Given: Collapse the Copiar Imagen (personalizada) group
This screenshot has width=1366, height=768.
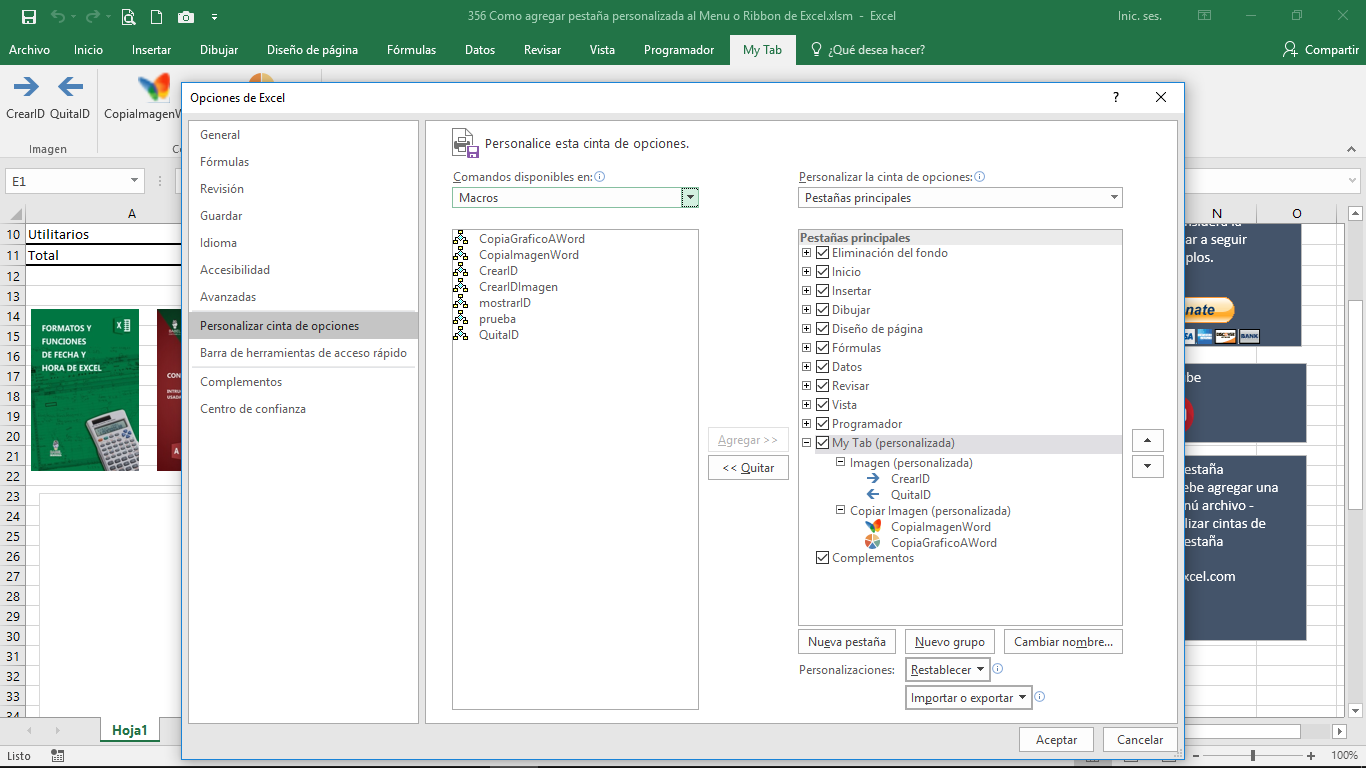Looking at the screenshot, I should coord(840,511).
